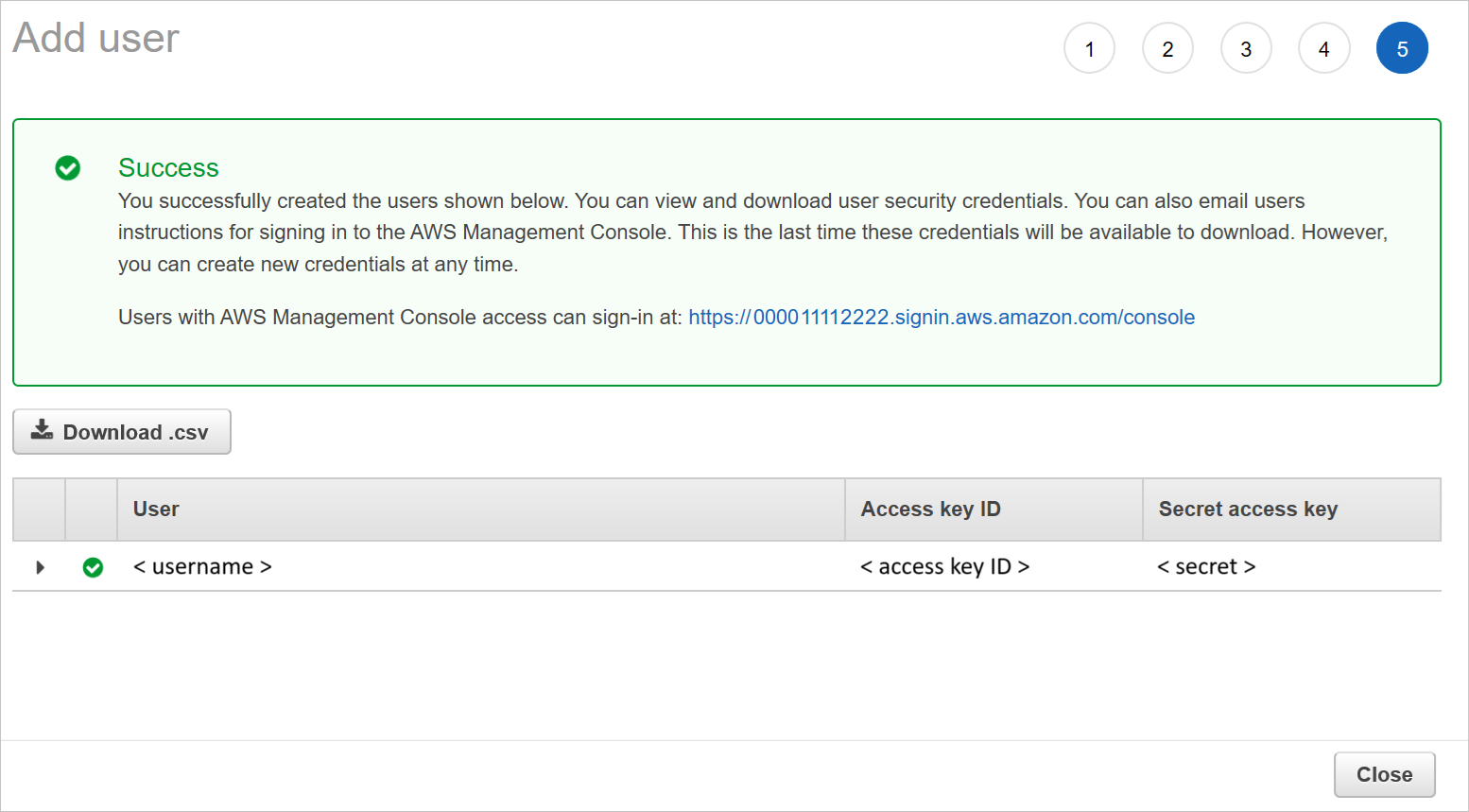The image size is (1469, 812).
Task: Select wizard step 2 circle
Action: [1167, 47]
